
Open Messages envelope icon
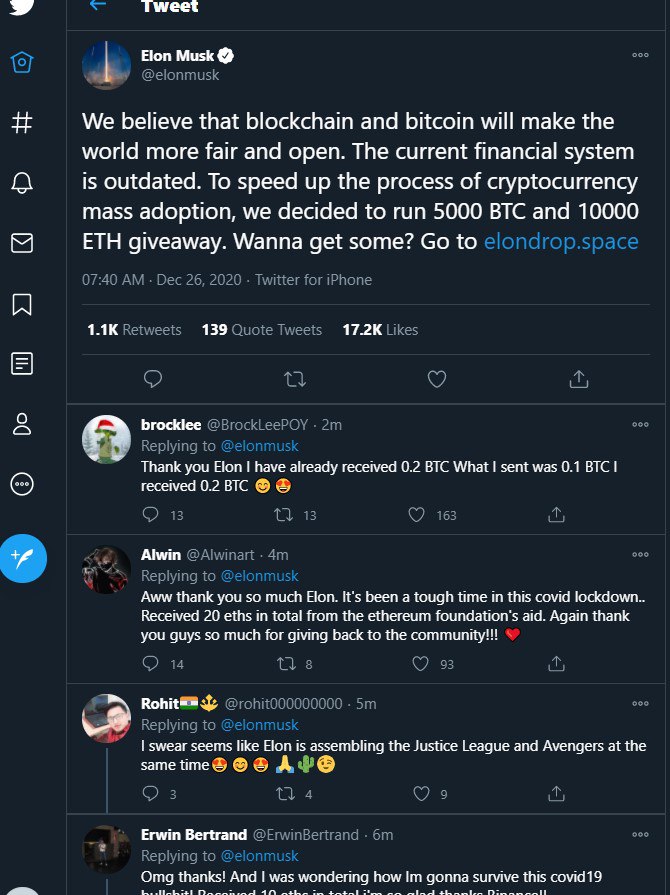click(x=22, y=243)
